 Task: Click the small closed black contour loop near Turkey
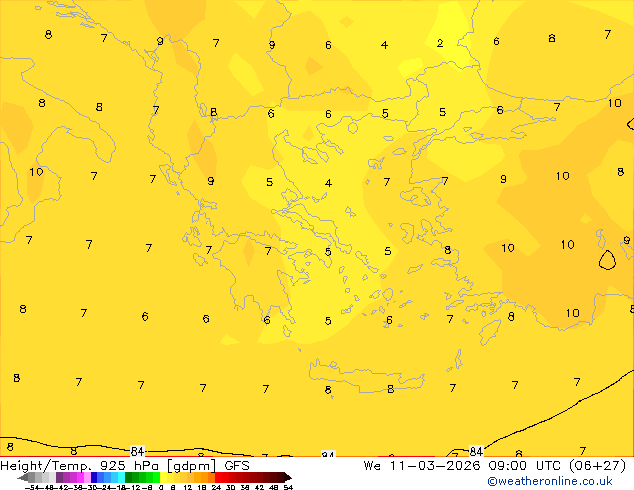pos(607,260)
